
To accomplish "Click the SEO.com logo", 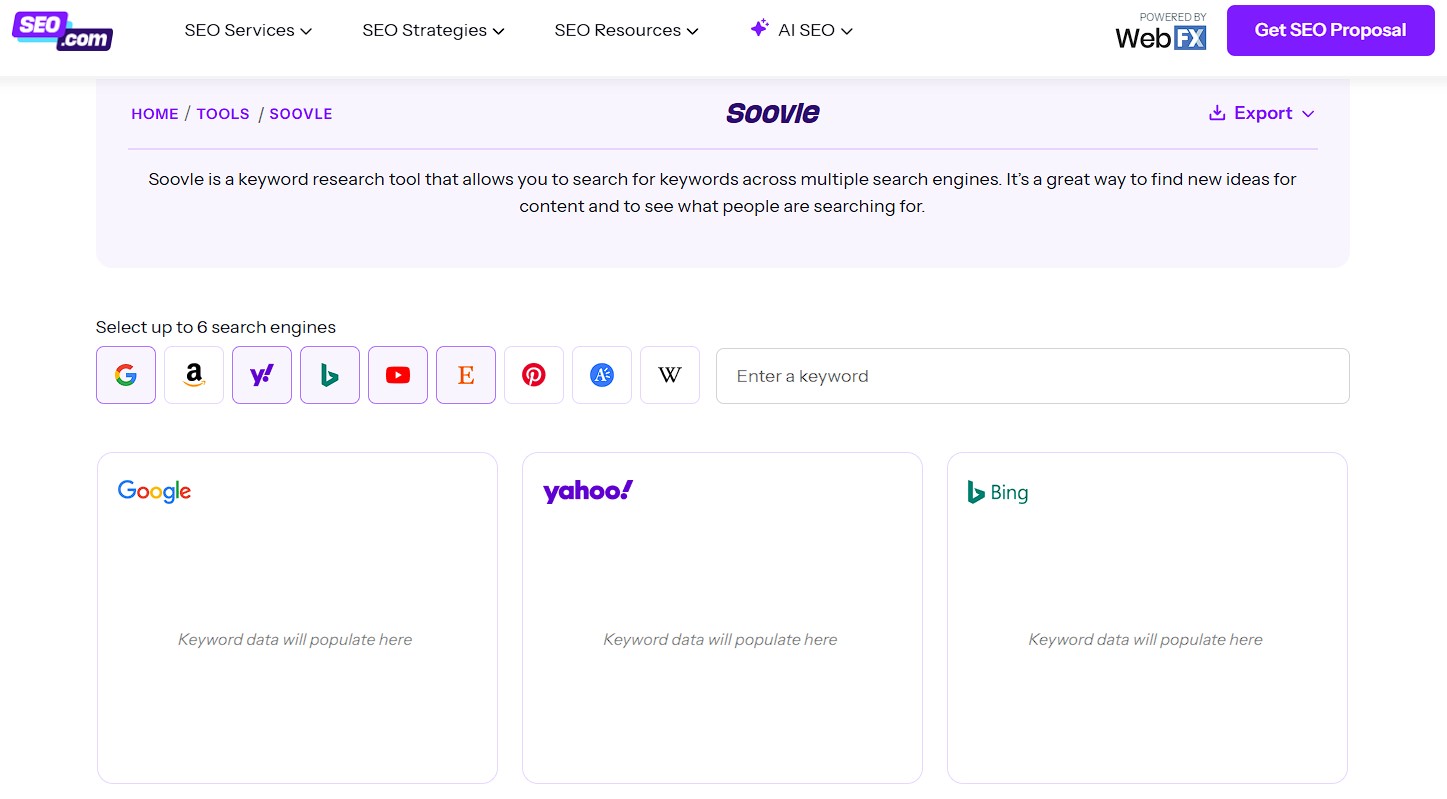I will 62,30.
